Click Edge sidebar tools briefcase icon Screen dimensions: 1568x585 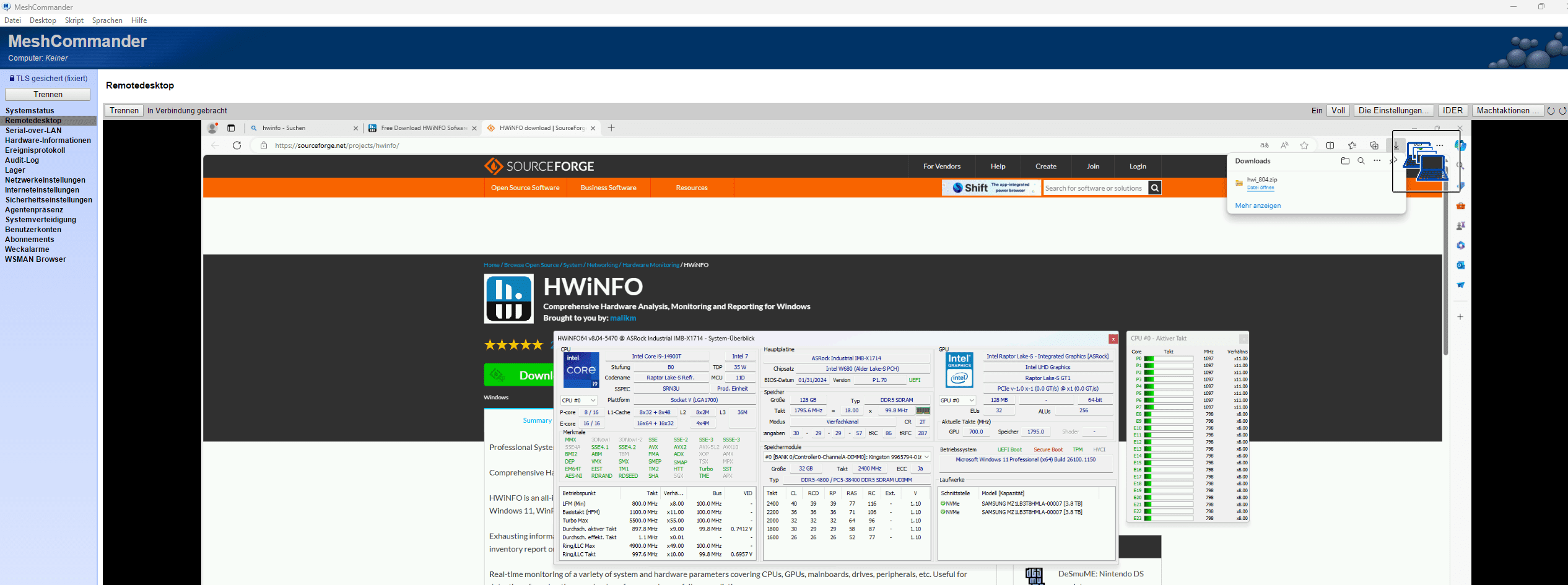pyautogui.click(x=1461, y=206)
